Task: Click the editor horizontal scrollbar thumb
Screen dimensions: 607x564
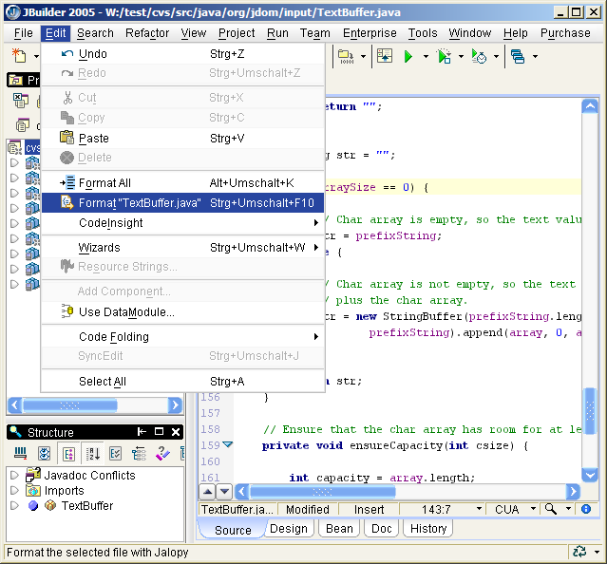Action: pos(322,492)
